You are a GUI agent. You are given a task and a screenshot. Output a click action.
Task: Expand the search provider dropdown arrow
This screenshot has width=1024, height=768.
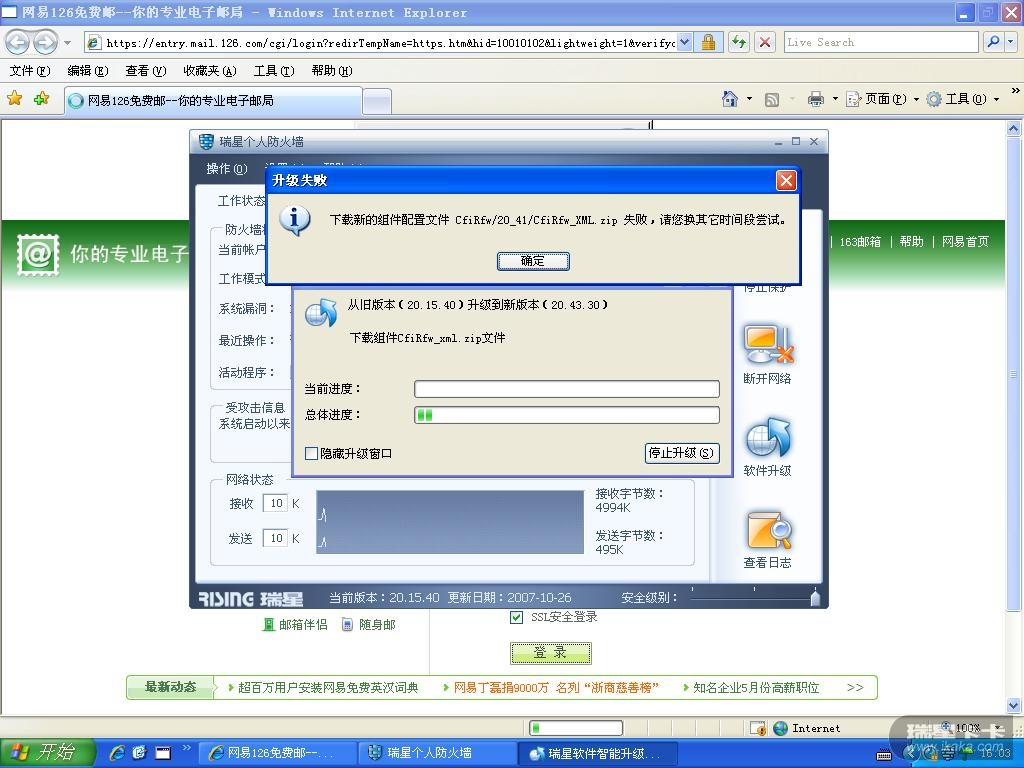[x=1011, y=42]
